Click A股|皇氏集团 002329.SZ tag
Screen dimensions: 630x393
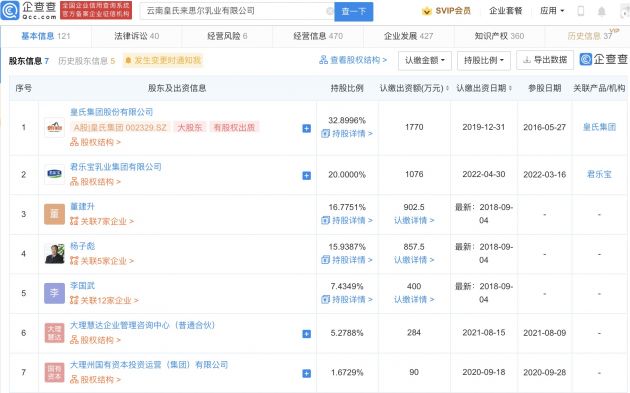coord(120,127)
